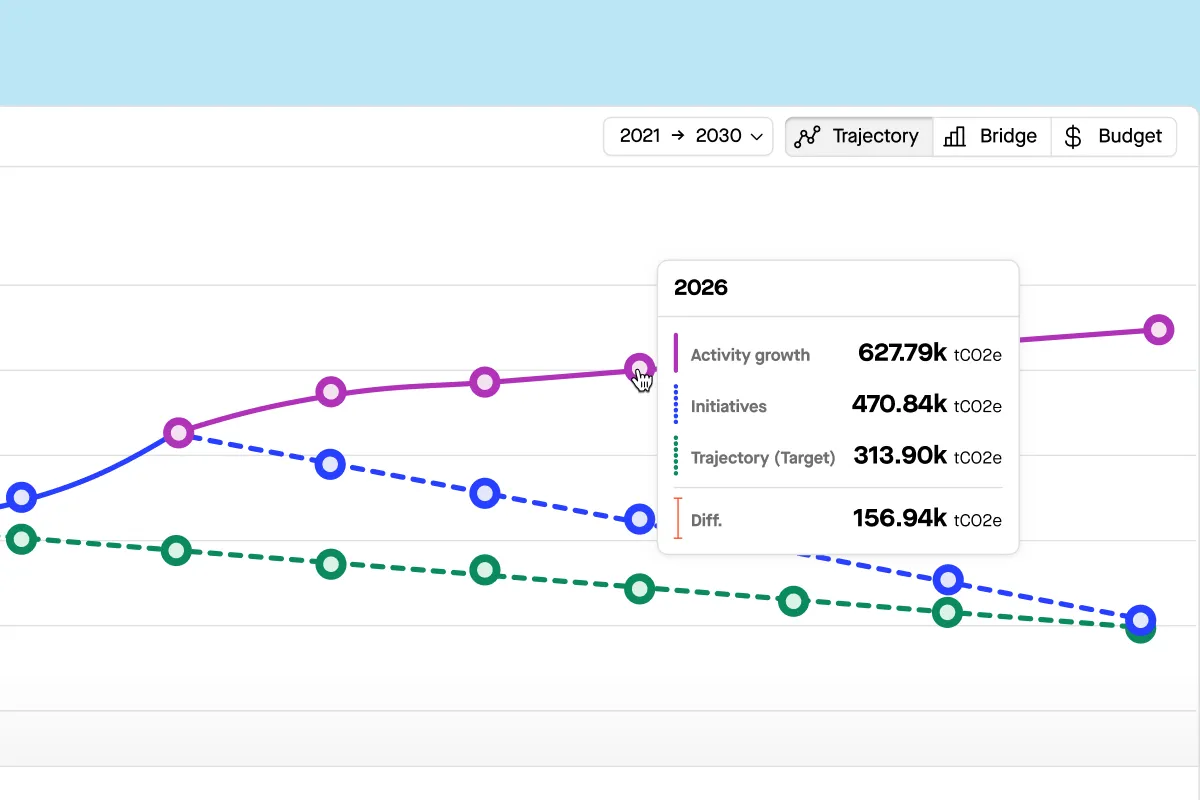
Task: Click the Bridge bar chart icon
Action: pos(955,137)
